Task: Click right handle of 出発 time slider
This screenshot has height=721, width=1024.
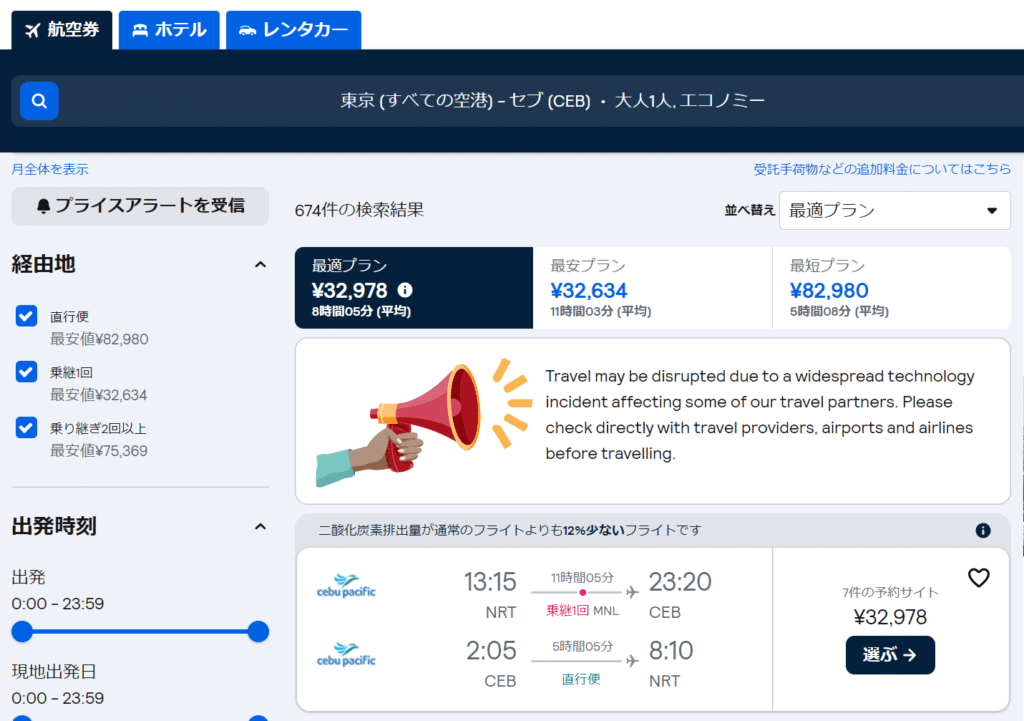Action: coord(258,631)
